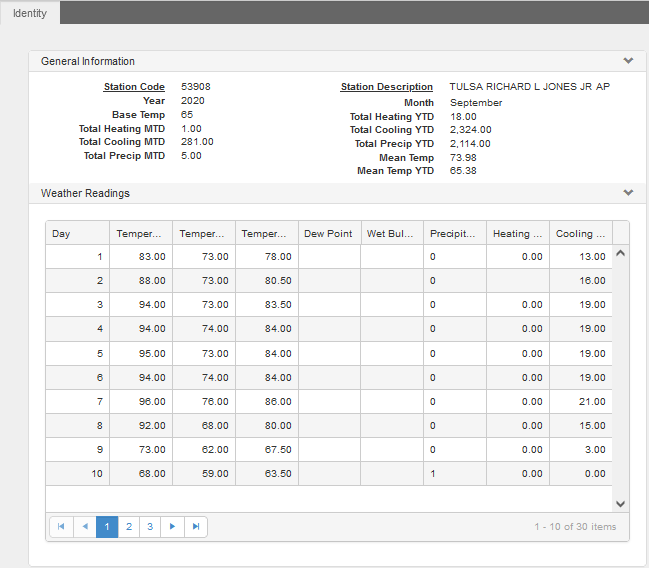This screenshot has height=568, width=649.
Task: Collapse the Weather Readings section
Action: [x=628, y=193]
